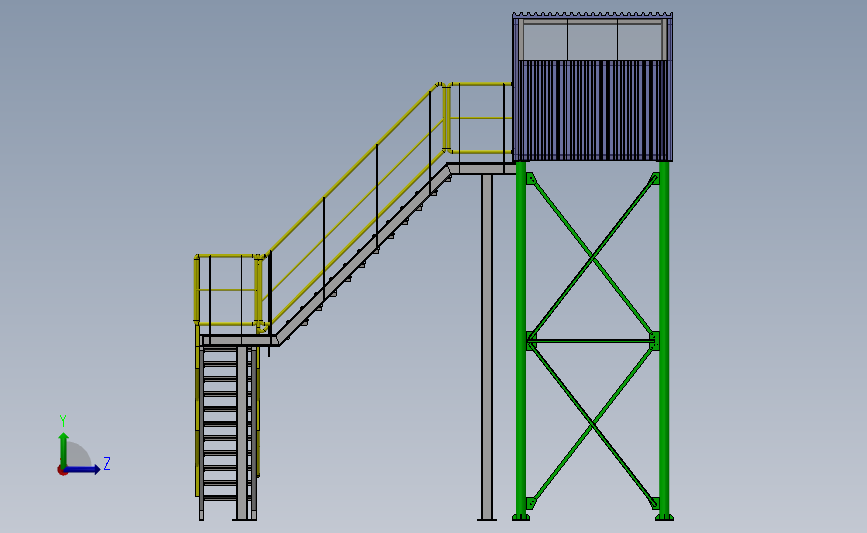Pick the center of the lower green X-bracing
Viewport: 867px width, 533px height.
click(x=592, y=425)
